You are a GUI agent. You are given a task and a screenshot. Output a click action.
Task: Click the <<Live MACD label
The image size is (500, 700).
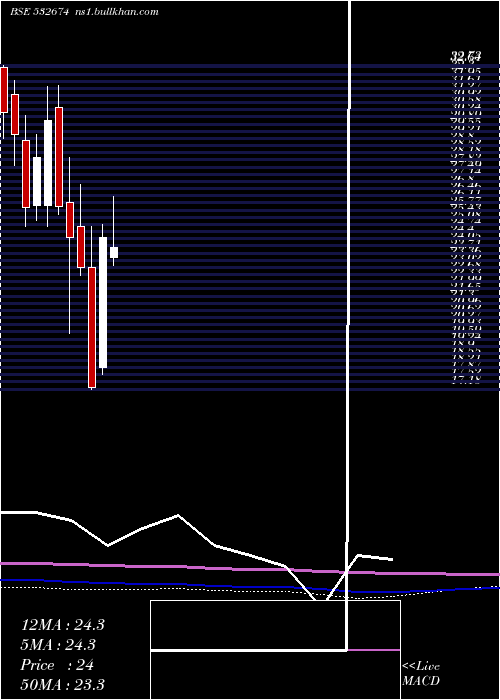pos(421,674)
